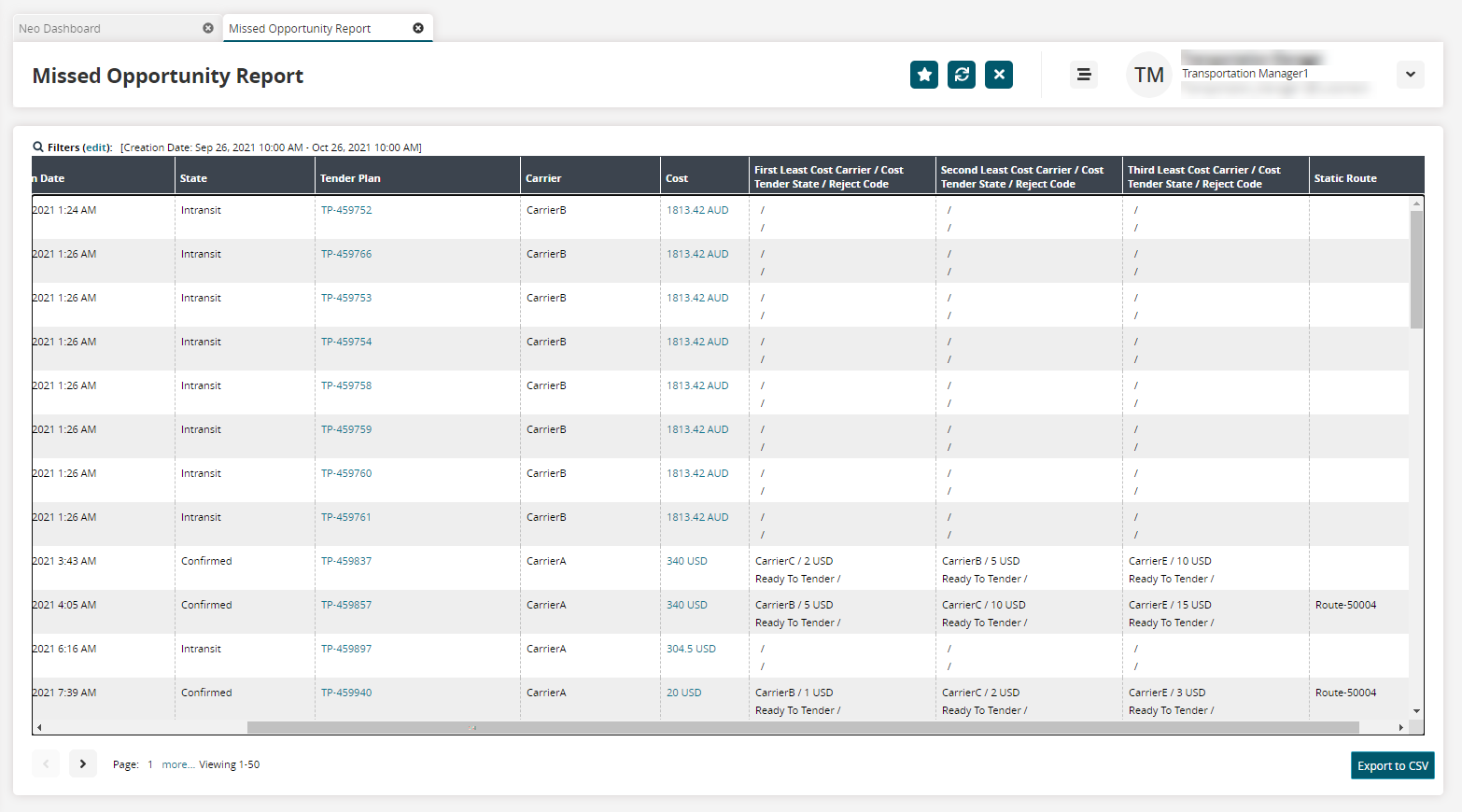The height and width of the screenshot is (812, 1462).
Task: Open tender plan TP-459837 link
Action: click(346, 561)
